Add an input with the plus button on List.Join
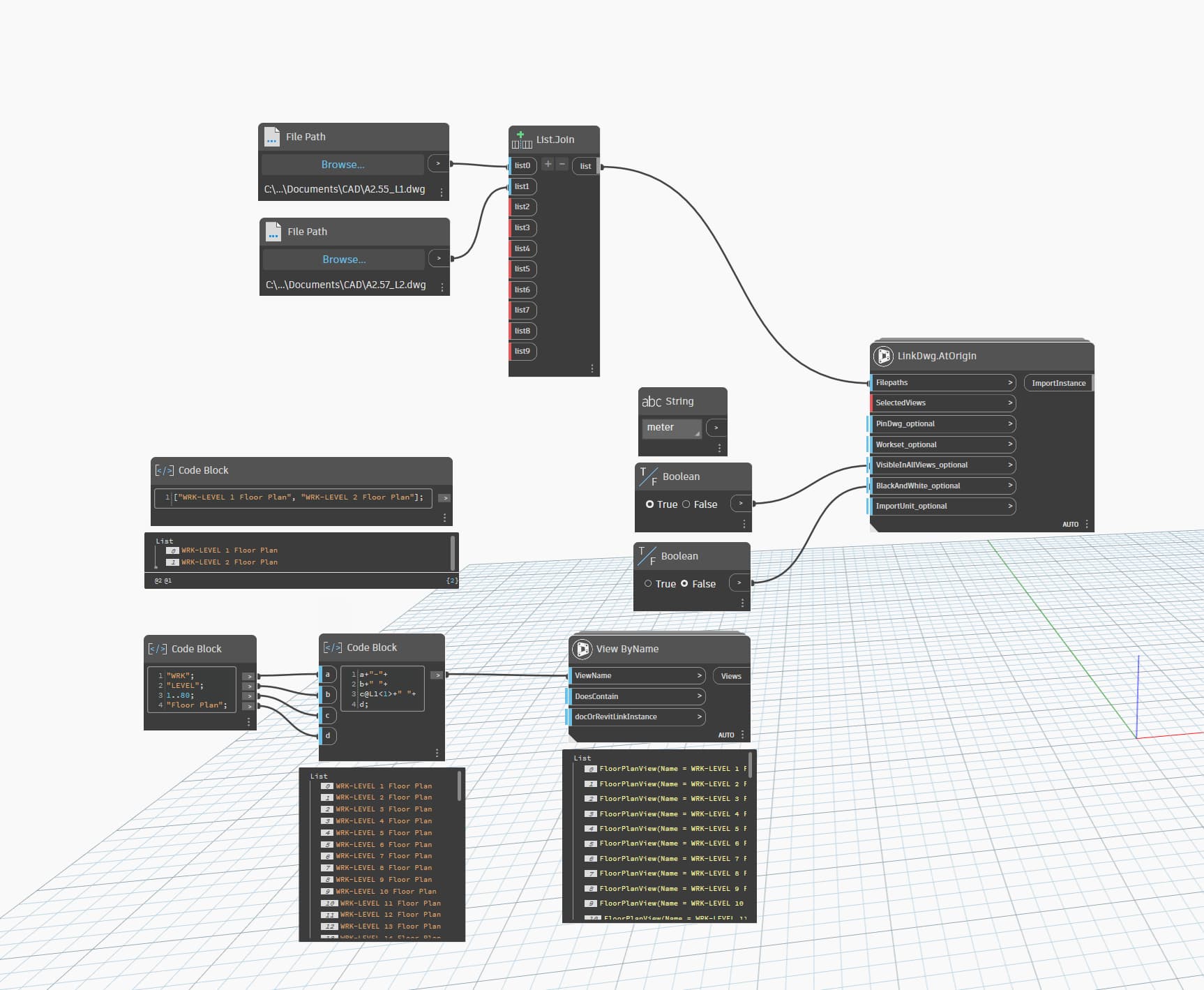Screen dimensions: 1204x990 [x=548, y=164]
